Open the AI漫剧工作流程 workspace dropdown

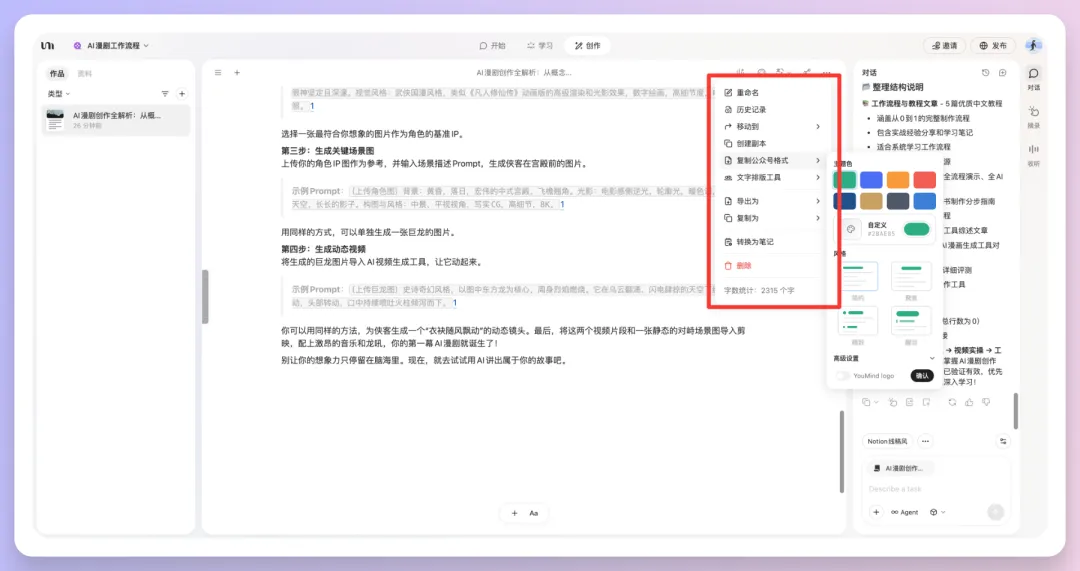[x=110, y=46]
